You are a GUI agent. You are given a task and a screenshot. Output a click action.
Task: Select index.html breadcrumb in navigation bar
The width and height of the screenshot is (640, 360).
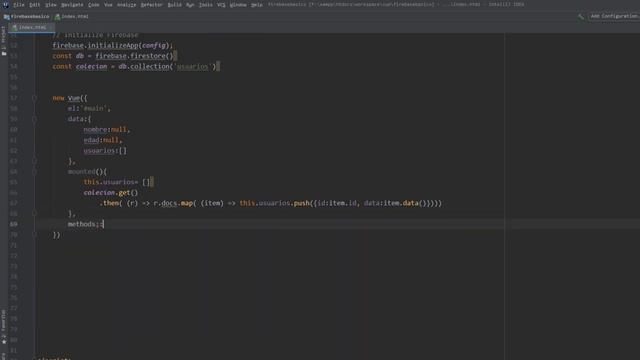click(72, 17)
